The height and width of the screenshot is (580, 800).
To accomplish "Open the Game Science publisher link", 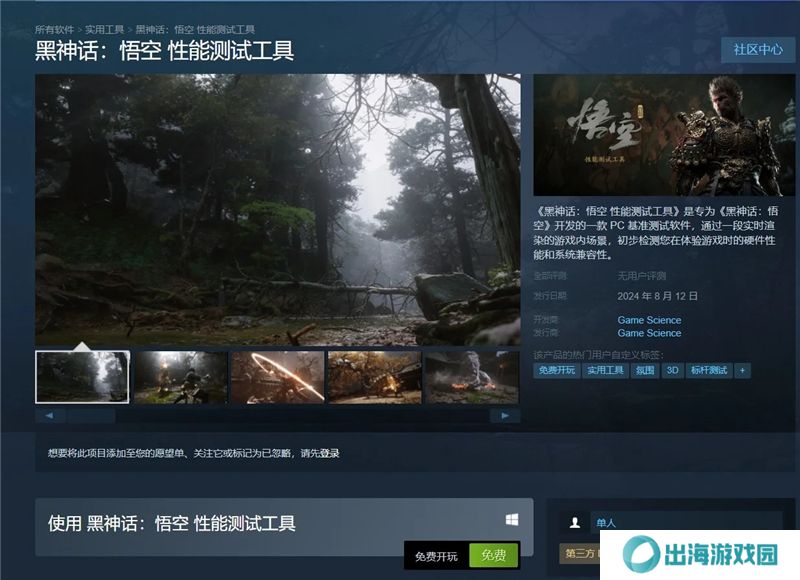I will (x=649, y=333).
